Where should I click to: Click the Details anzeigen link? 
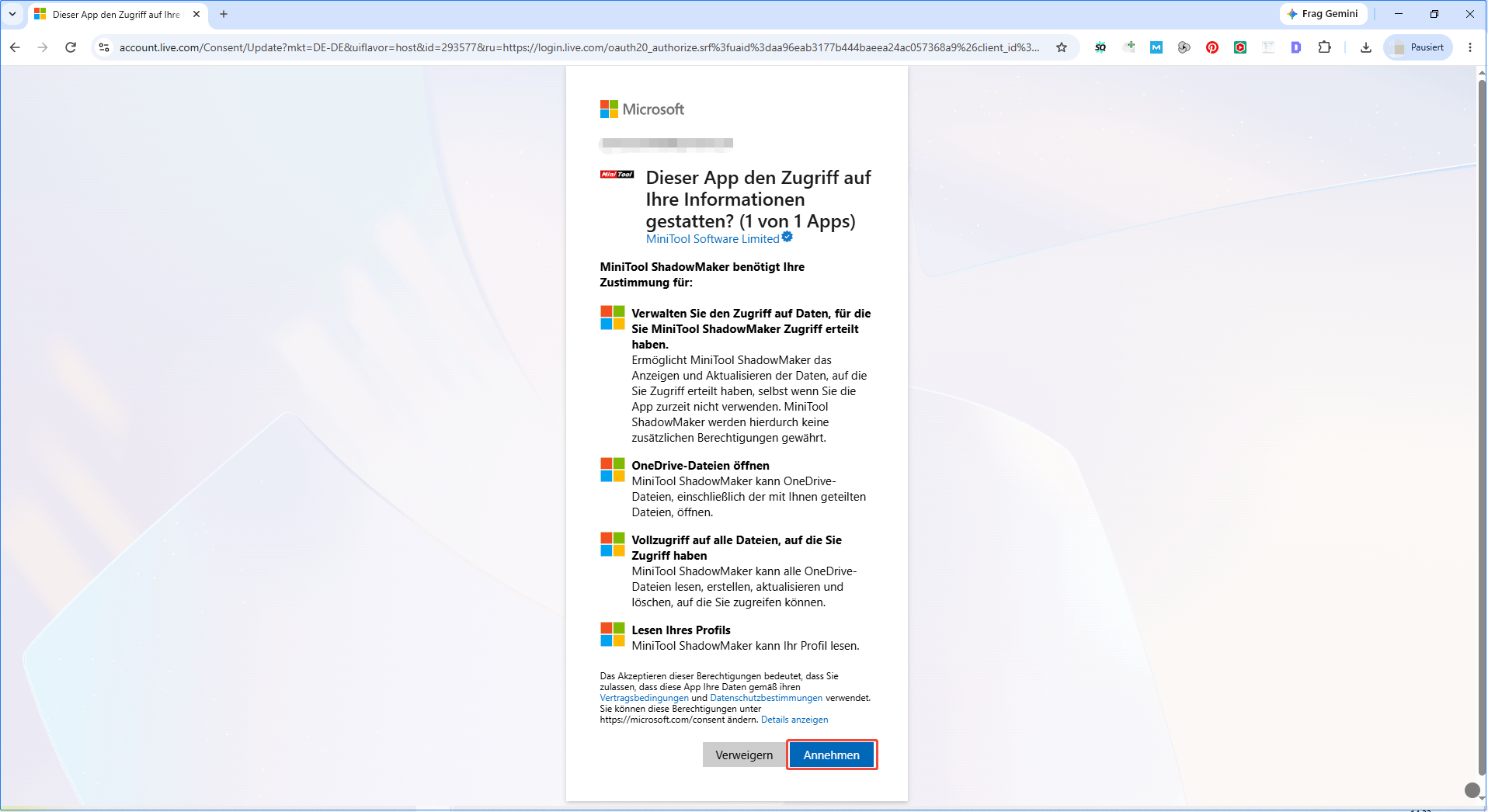794,720
